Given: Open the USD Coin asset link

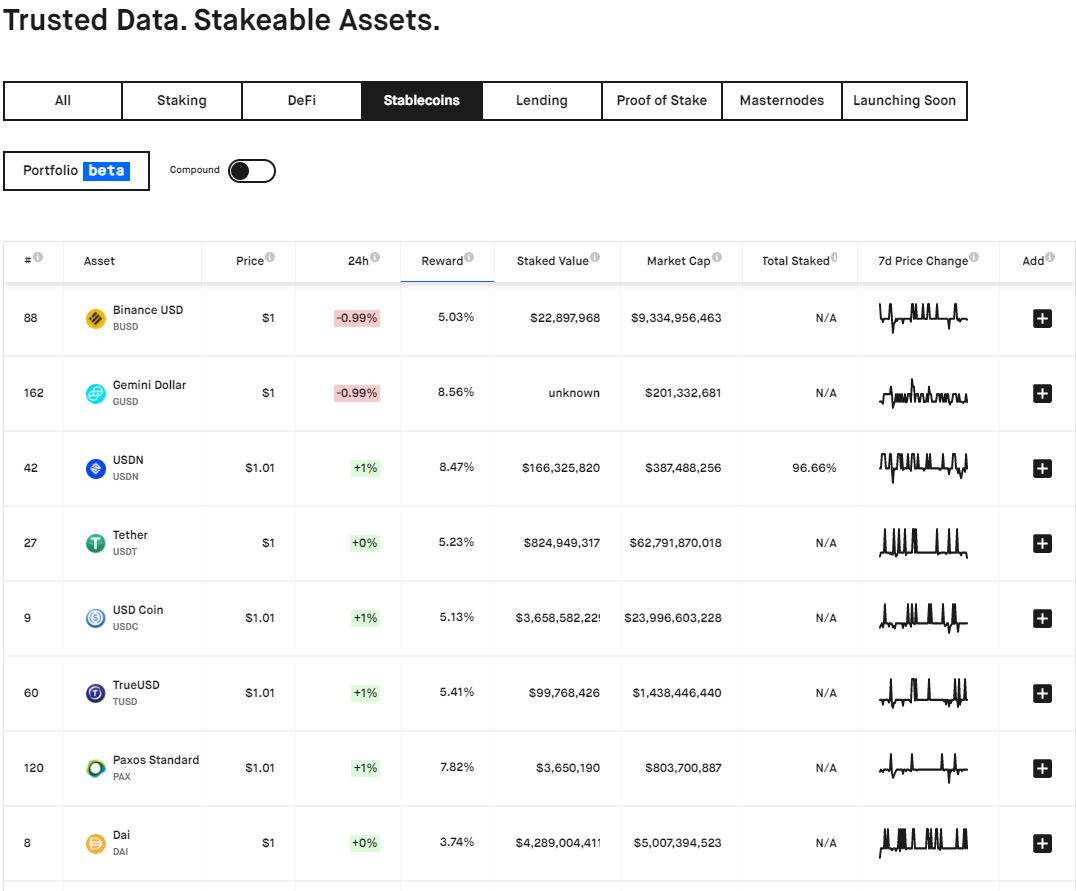Looking at the screenshot, I should (138, 610).
